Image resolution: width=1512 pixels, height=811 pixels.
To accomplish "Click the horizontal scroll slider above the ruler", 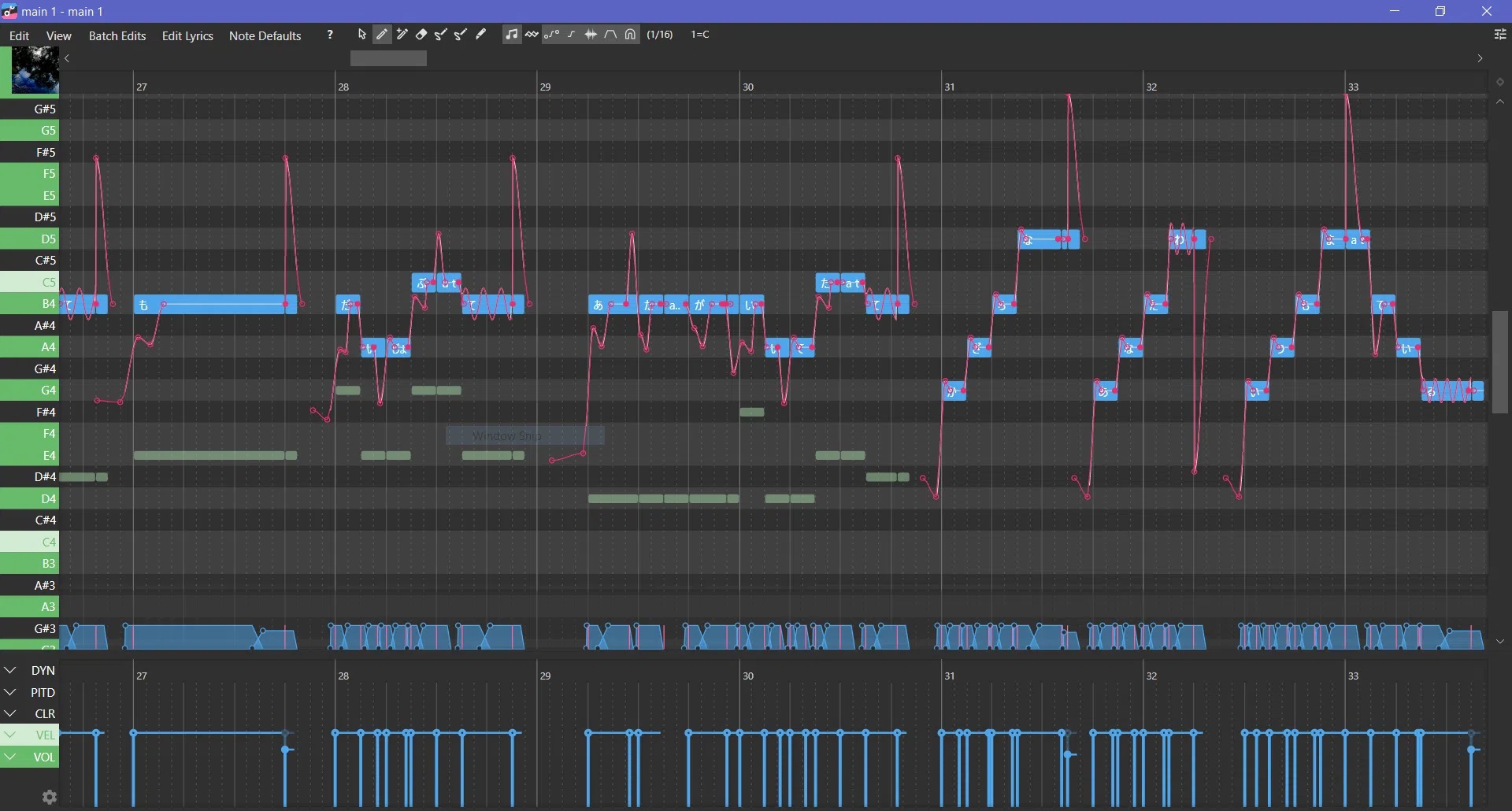I will [388, 58].
